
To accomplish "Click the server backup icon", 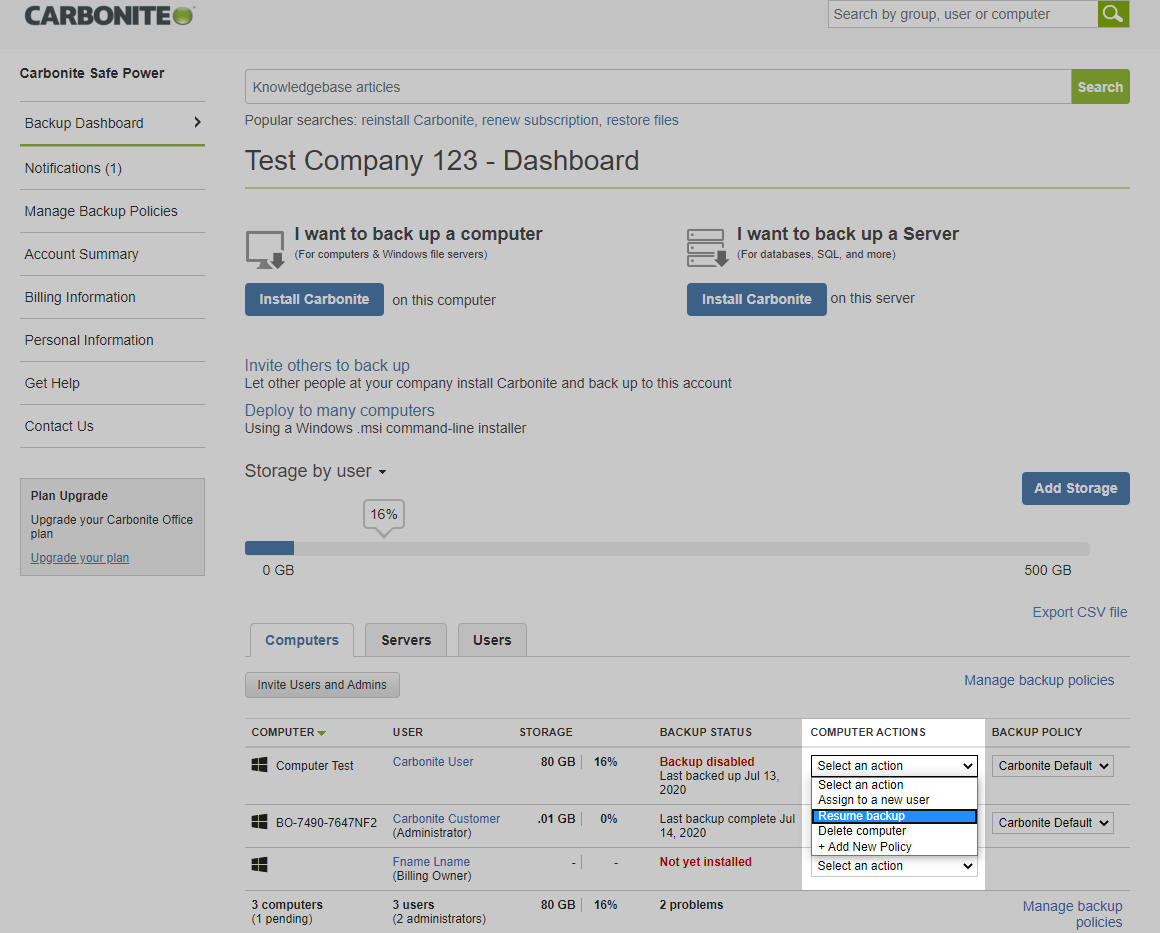I will tap(707, 248).
